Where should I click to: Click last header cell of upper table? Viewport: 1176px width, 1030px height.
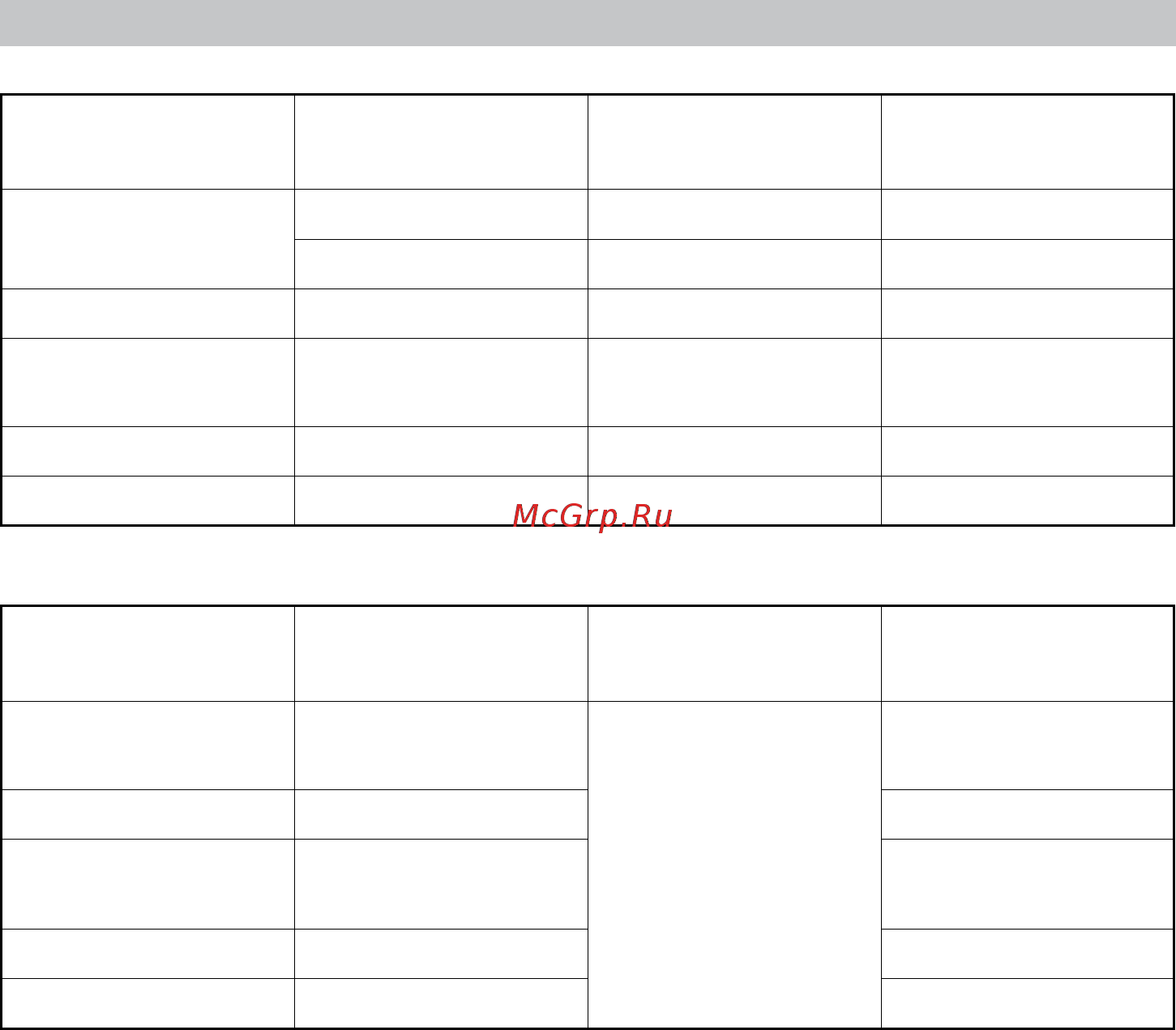point(1027,143)
